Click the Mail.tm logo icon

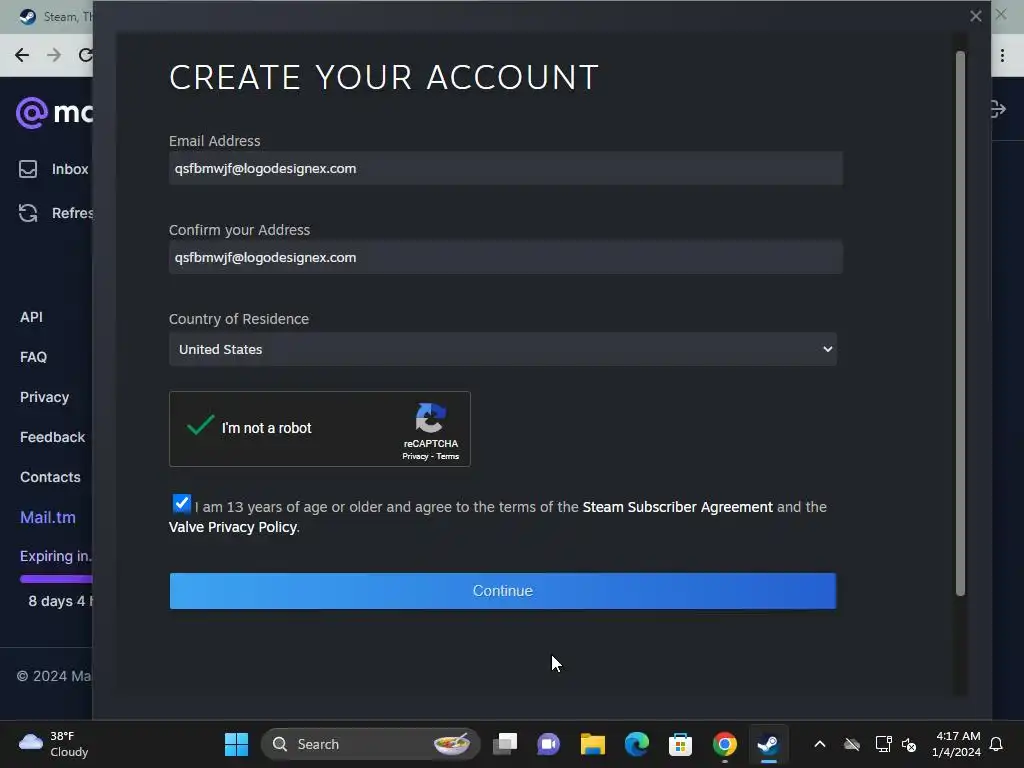pos(31,113)
